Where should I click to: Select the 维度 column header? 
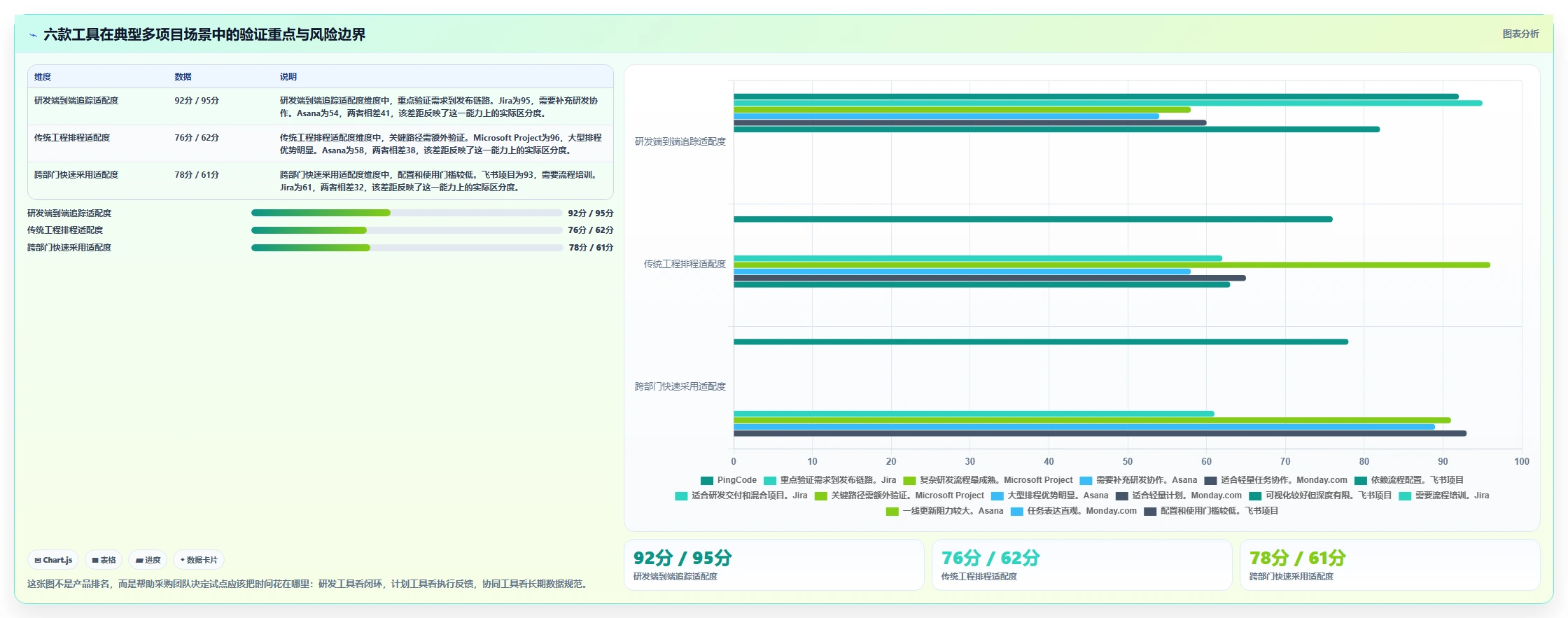[x=43, y=77]
